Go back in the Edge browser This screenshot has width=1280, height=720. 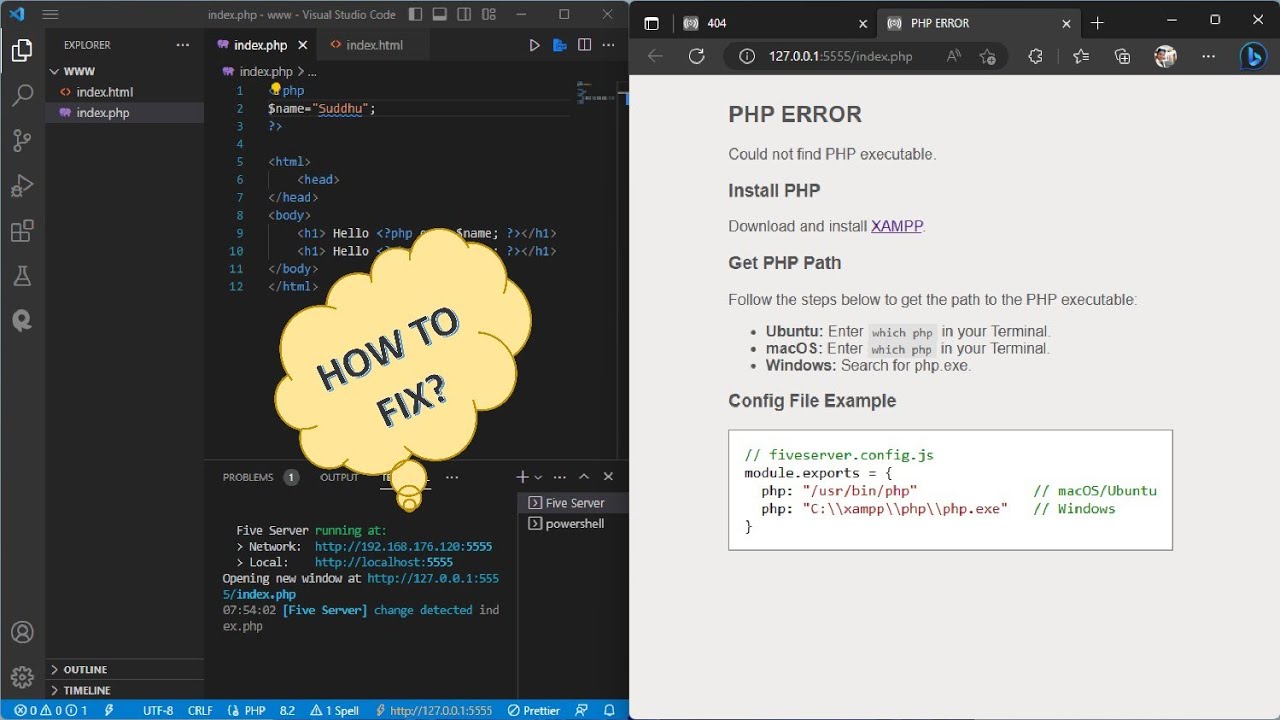655,56
